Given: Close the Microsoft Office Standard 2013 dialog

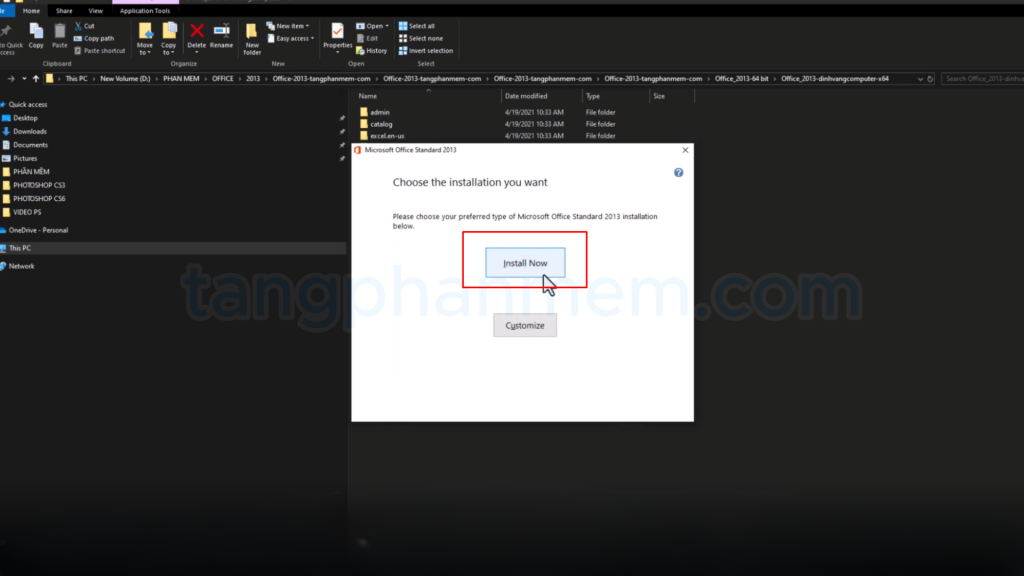Looking at the screenshot, I should tap(685, 150).
